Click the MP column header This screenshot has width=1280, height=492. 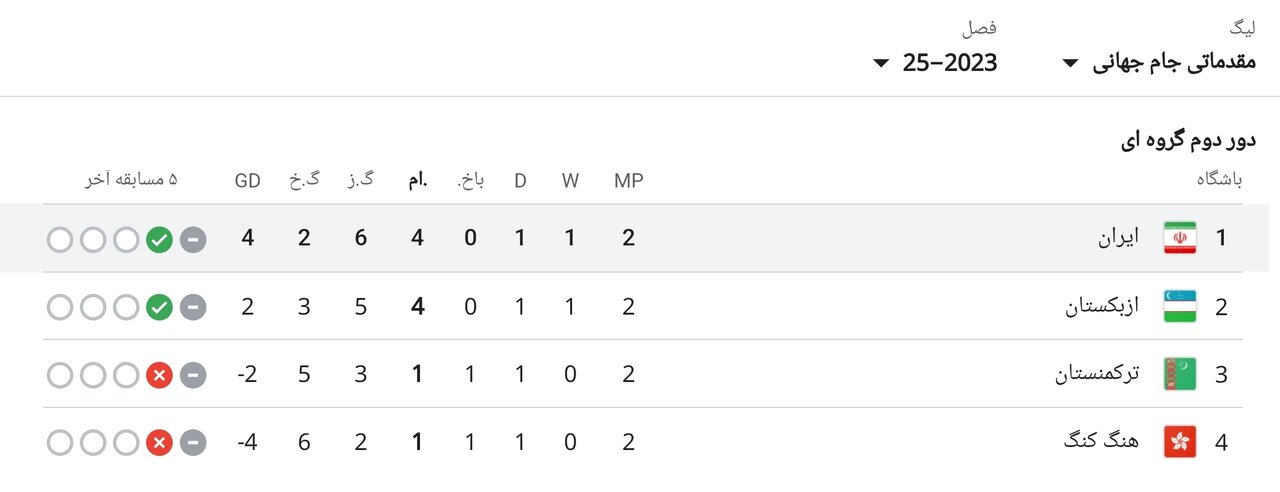(629, 181)
